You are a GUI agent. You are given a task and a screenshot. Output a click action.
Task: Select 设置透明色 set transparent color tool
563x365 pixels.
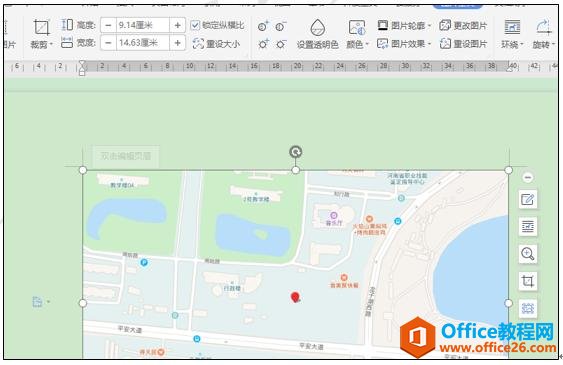[x=317, y=34]
